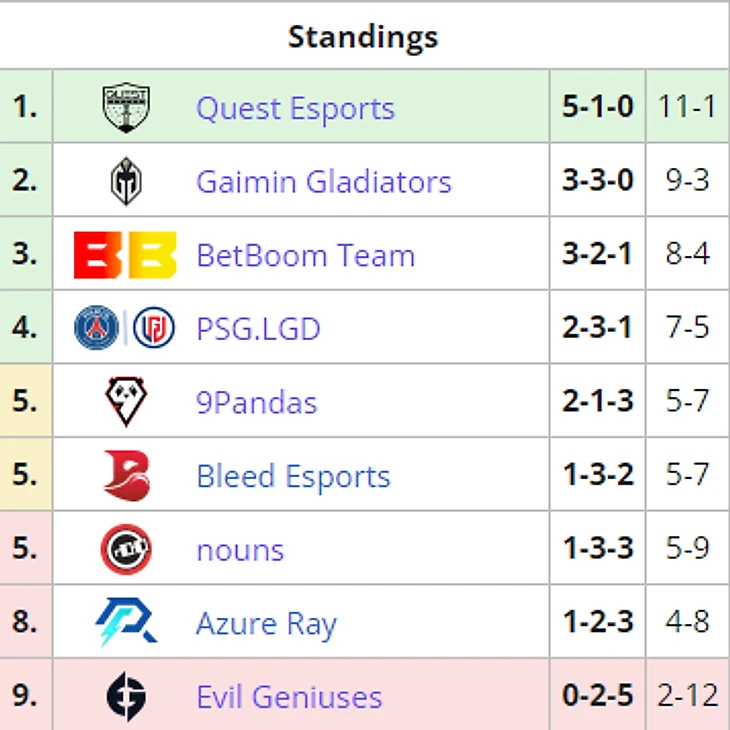
Task: Click the BetBoom Team BB logo
Action: 125,255
